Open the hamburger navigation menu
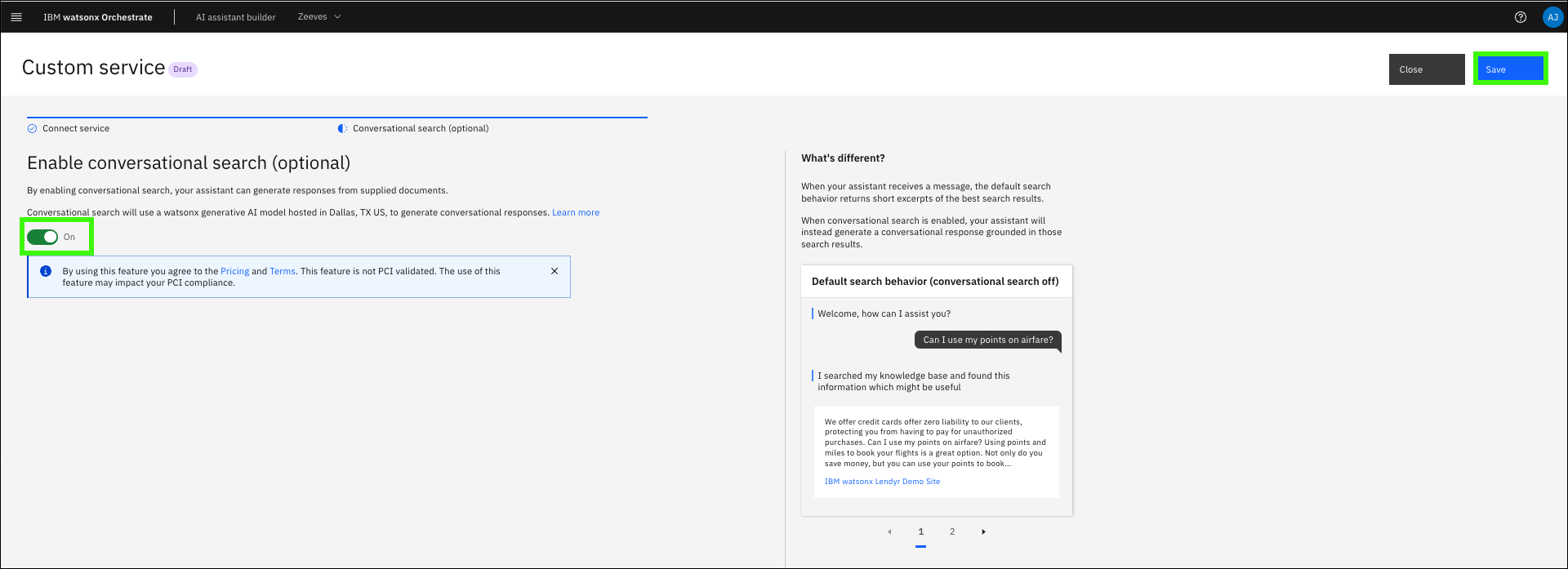 pos(16,17)
